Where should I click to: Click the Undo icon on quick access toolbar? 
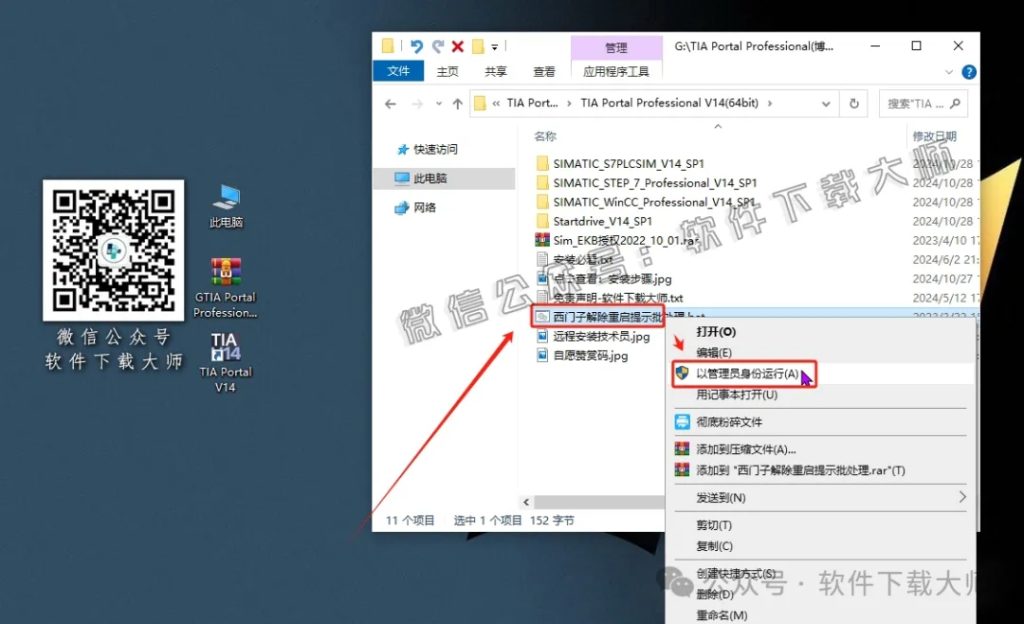(417, 45)
